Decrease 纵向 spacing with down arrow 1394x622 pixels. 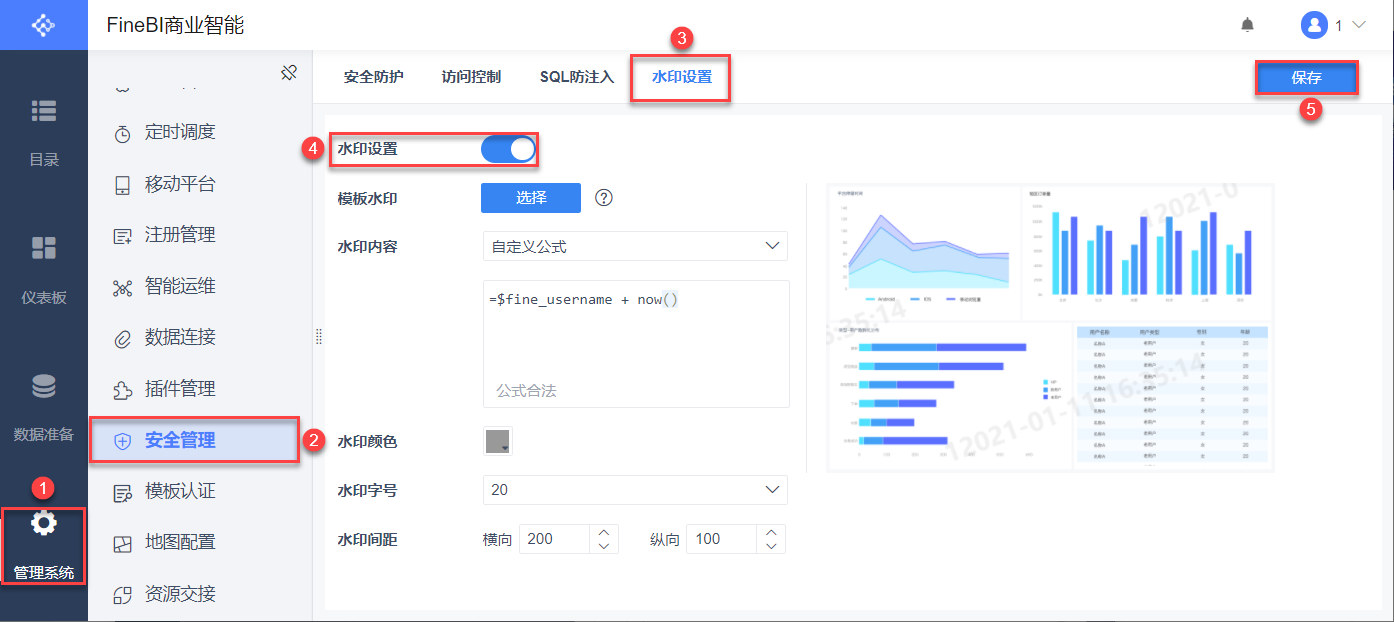(x=771, y=546)
